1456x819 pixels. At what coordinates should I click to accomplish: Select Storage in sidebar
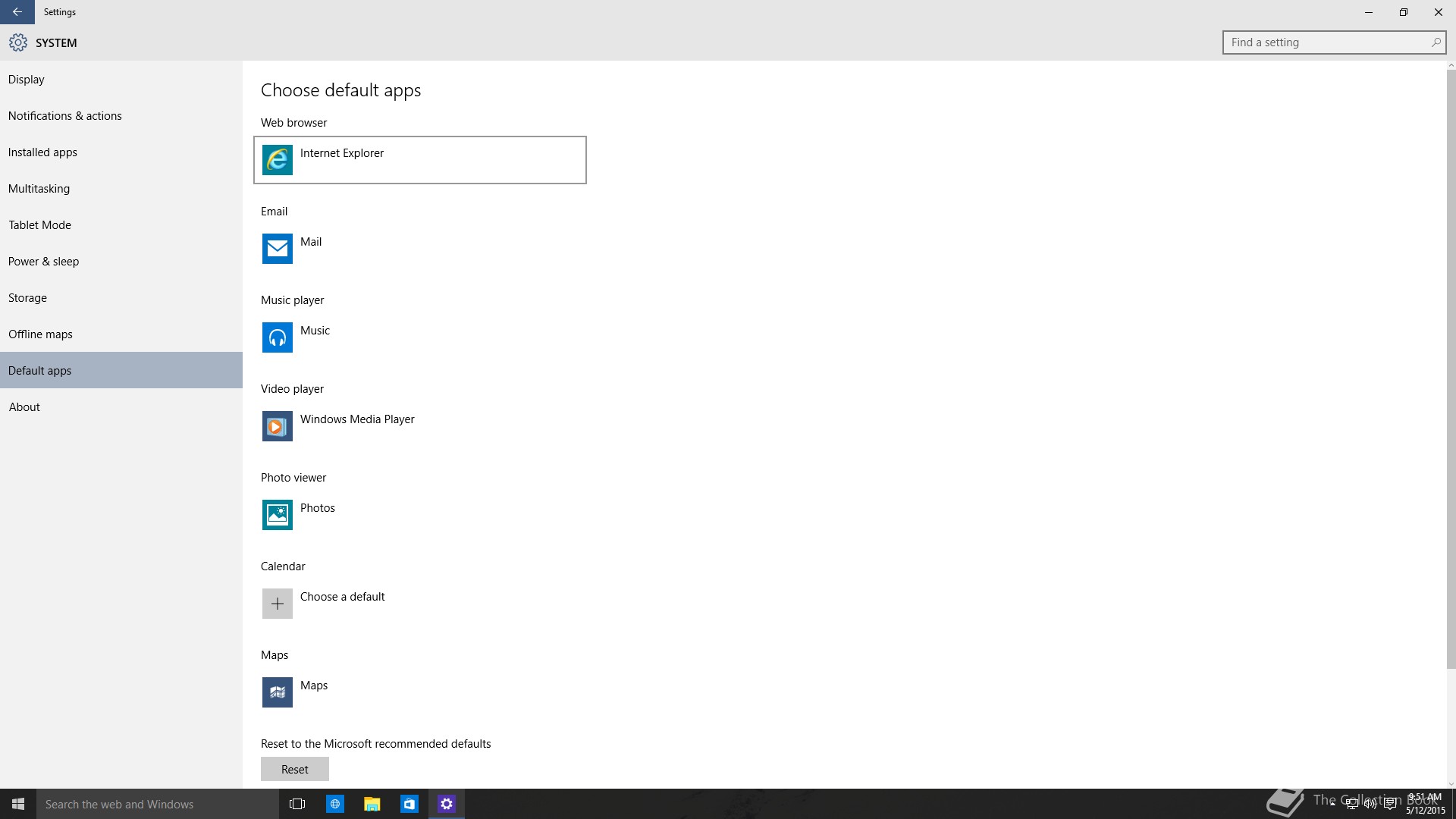point(121,298)
